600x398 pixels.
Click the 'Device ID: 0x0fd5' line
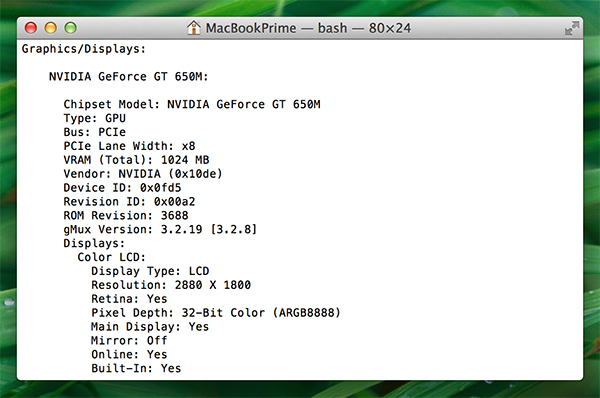click(122, 188)
